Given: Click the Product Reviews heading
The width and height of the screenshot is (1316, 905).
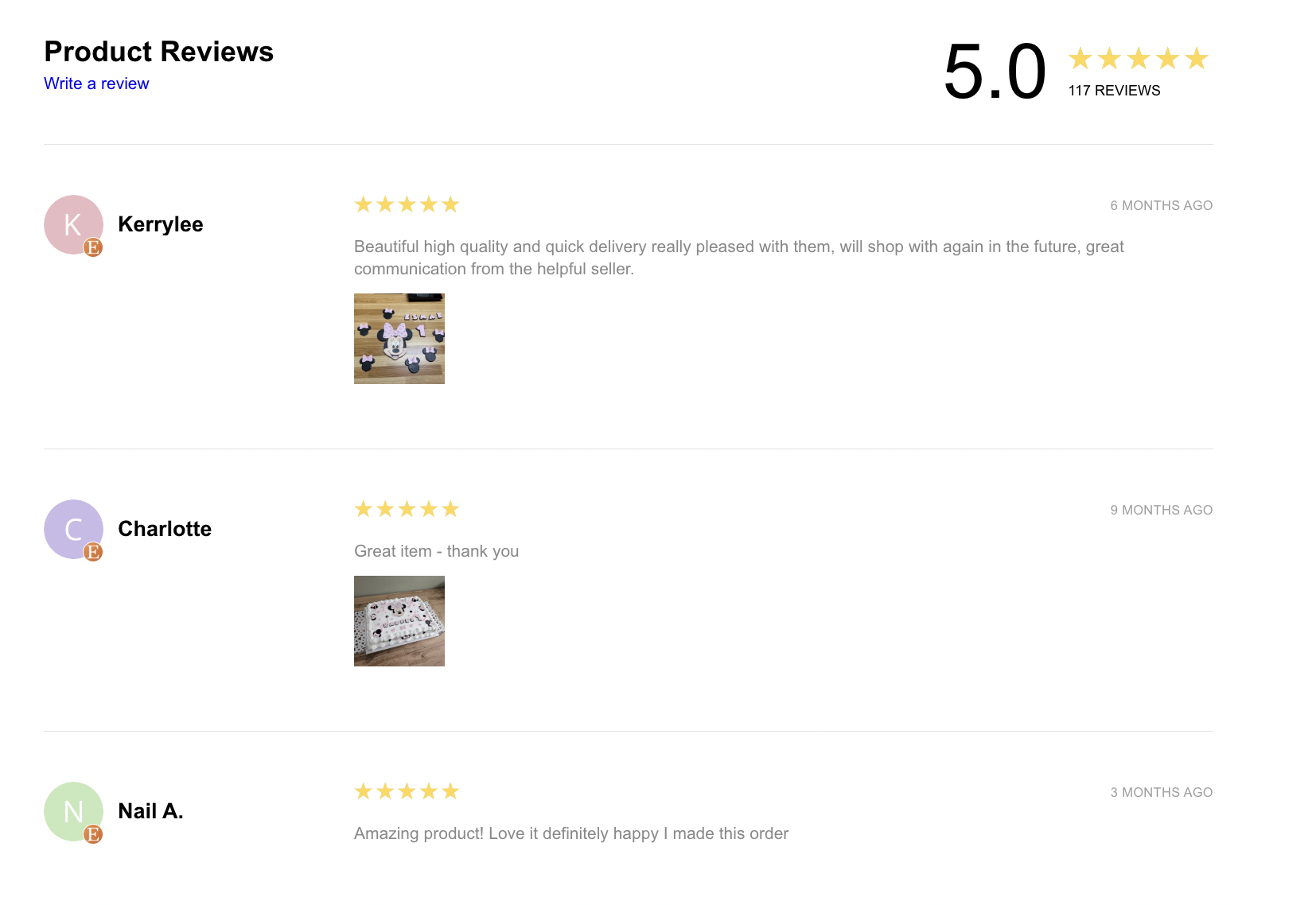Looking at the screenshot, I should tap(159, 52).
